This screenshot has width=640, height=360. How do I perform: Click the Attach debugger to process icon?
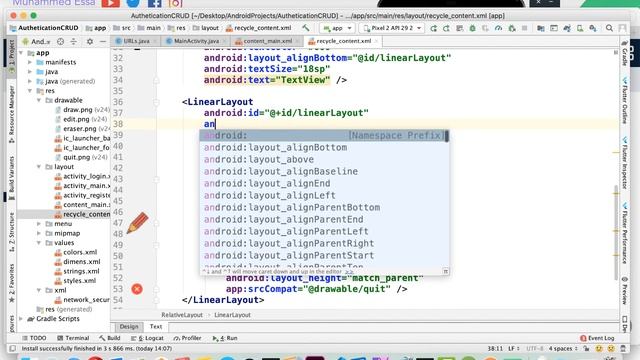click(x=511, y=28)
